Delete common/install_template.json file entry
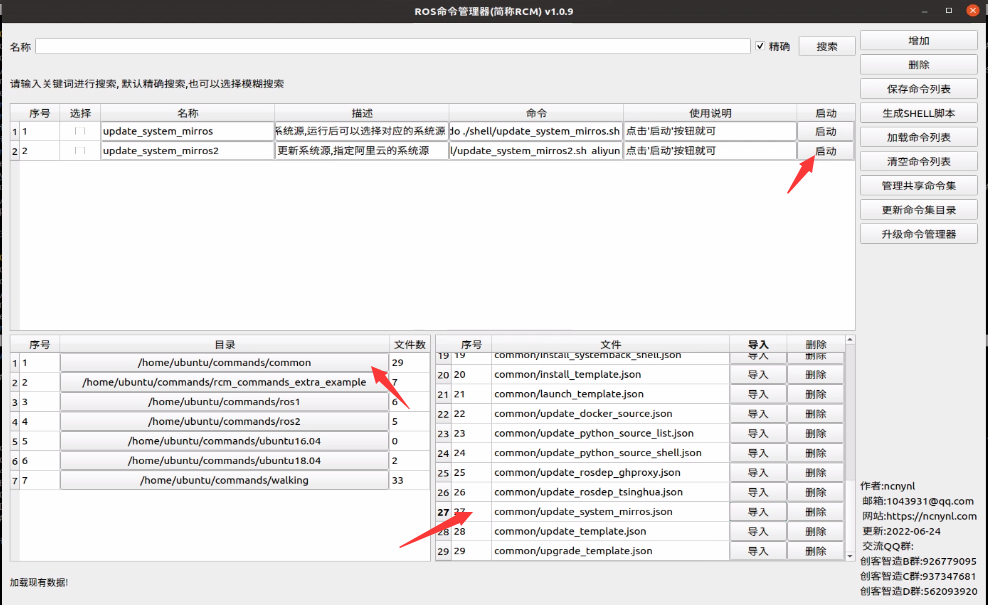988x605 pixels. coord(815,374)
